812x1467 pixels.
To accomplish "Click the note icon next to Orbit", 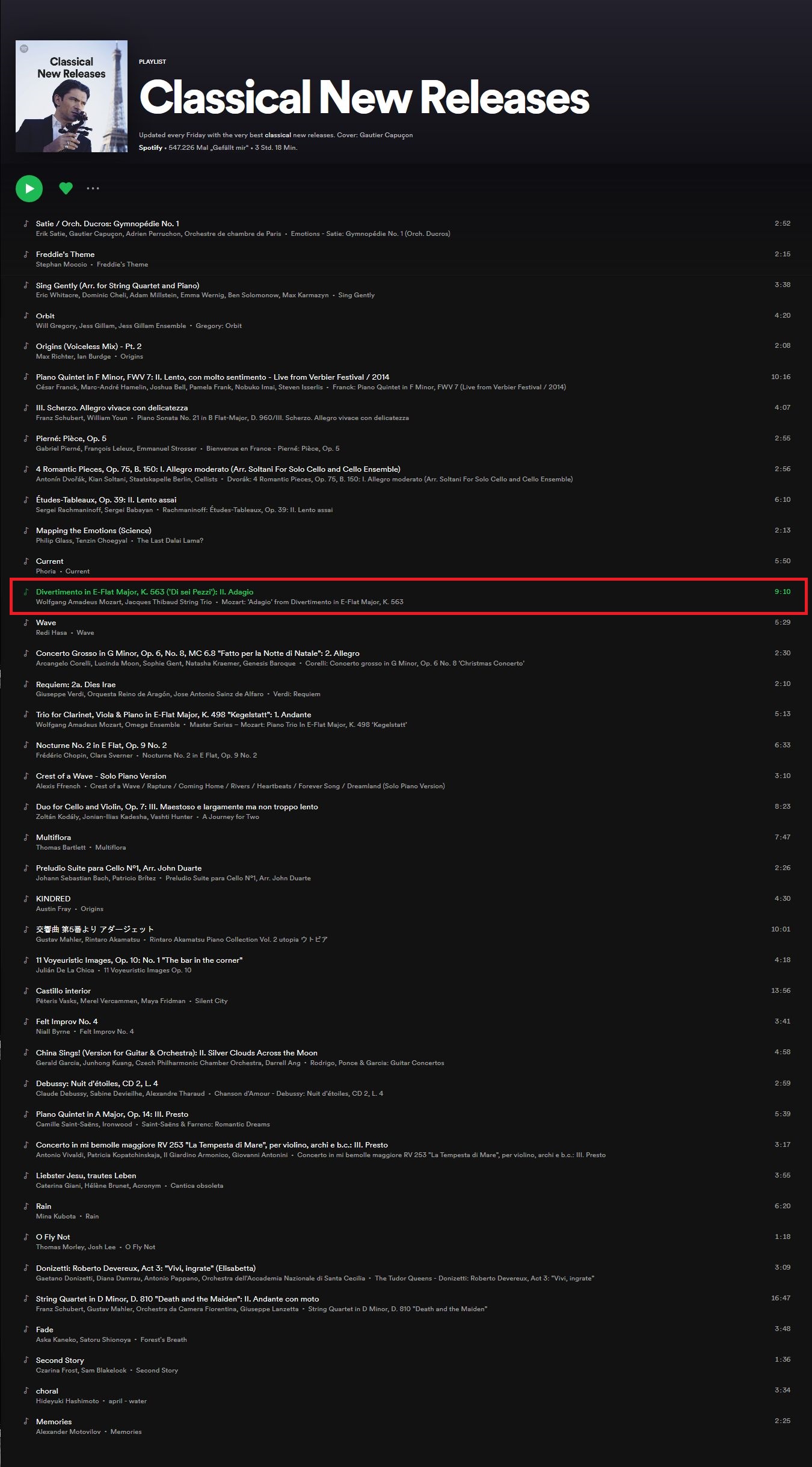I will click(x=26, y=316).
